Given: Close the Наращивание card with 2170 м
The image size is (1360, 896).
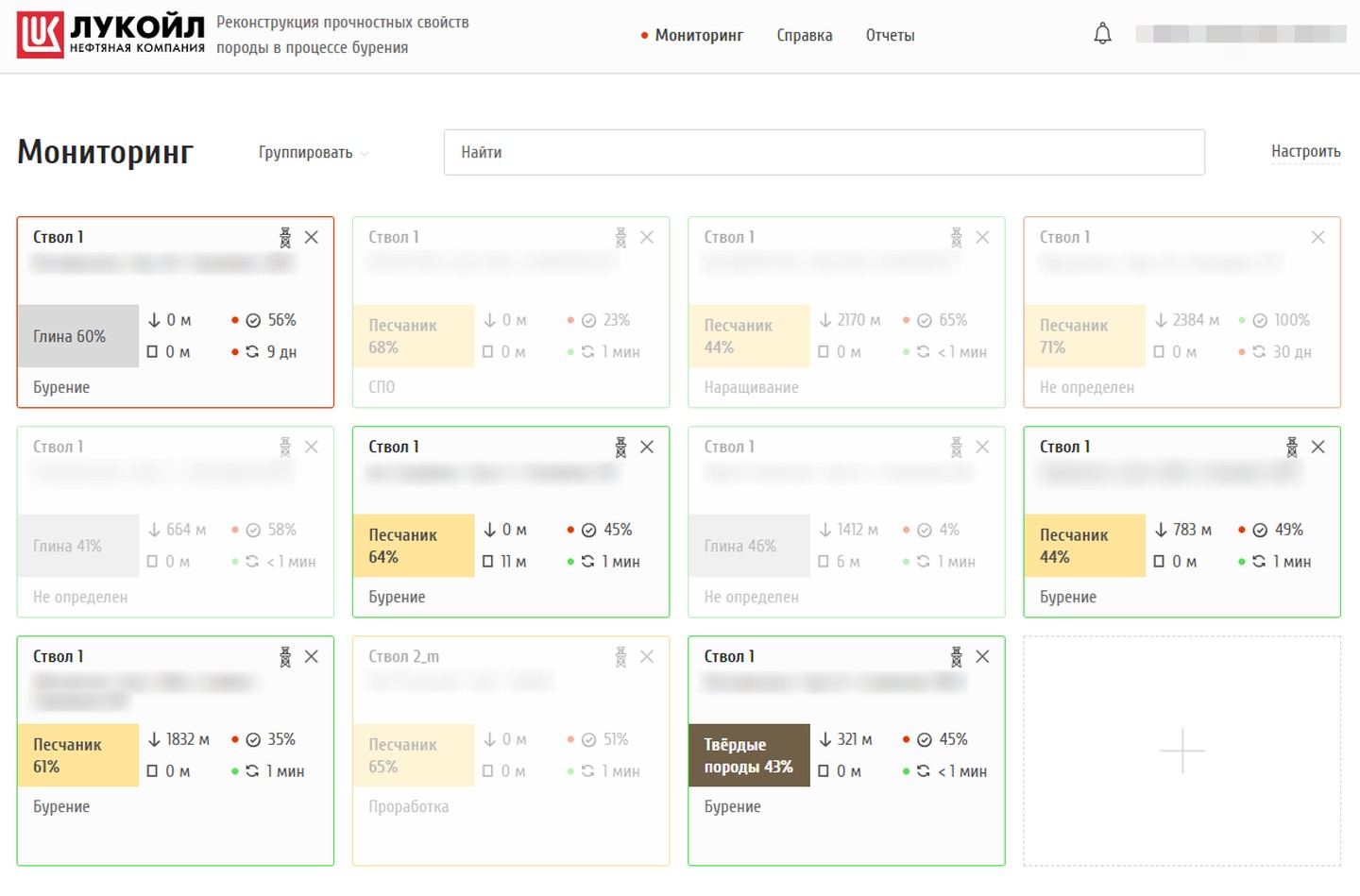Looking at the screenshot, I should pos(982,238).
